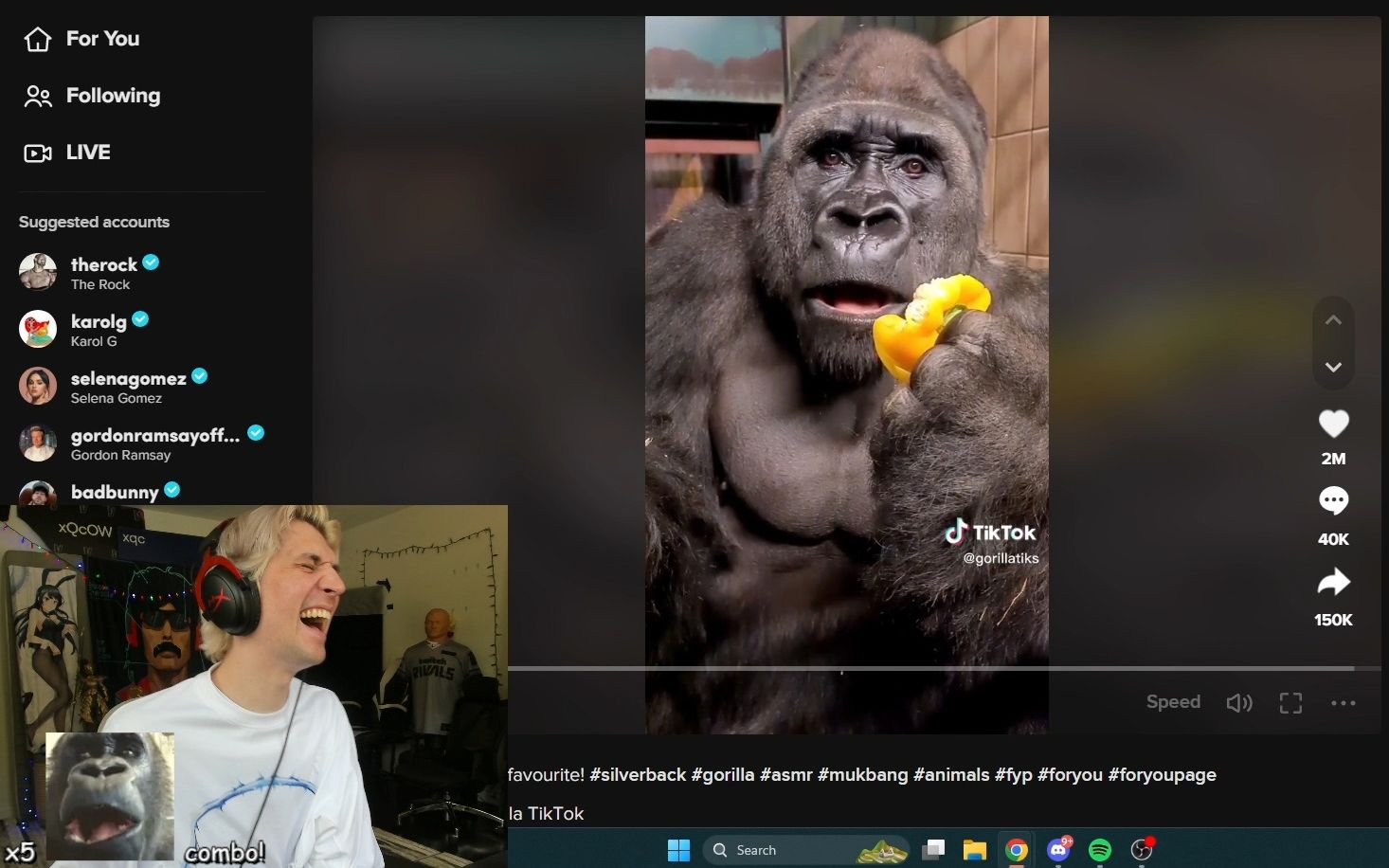Click the Following people icon
The image size is (1389, 868).
(38, 96)
